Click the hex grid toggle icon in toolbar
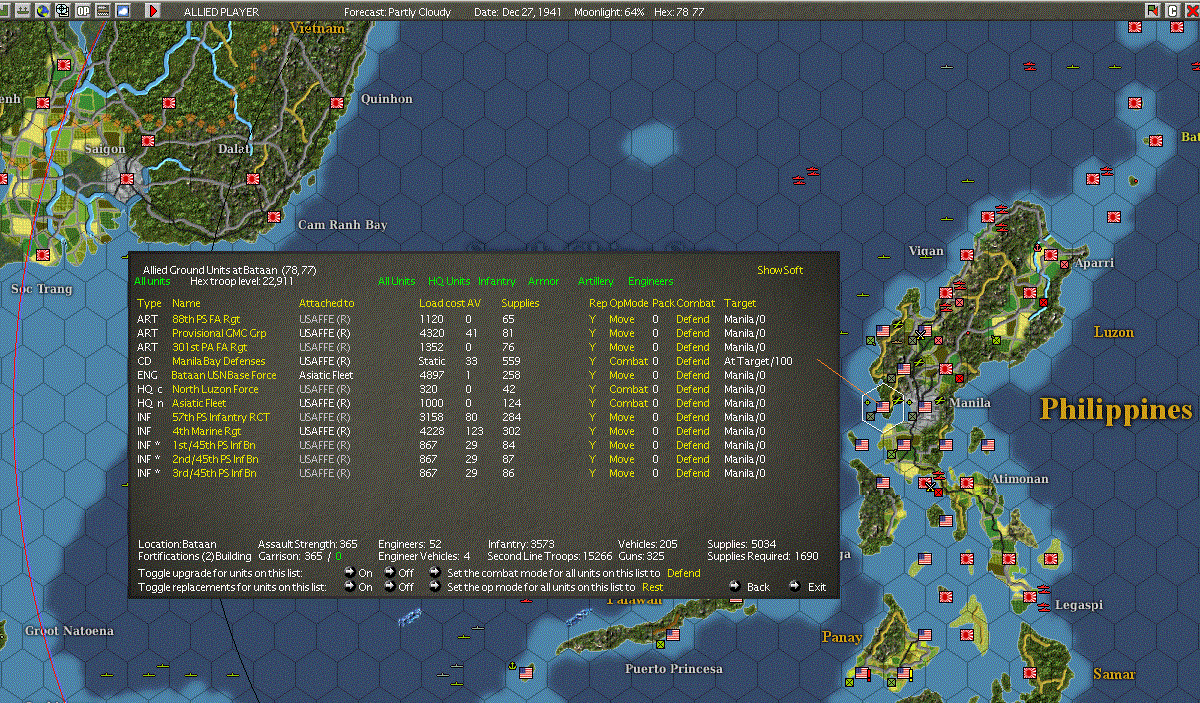 coord(62,11)
